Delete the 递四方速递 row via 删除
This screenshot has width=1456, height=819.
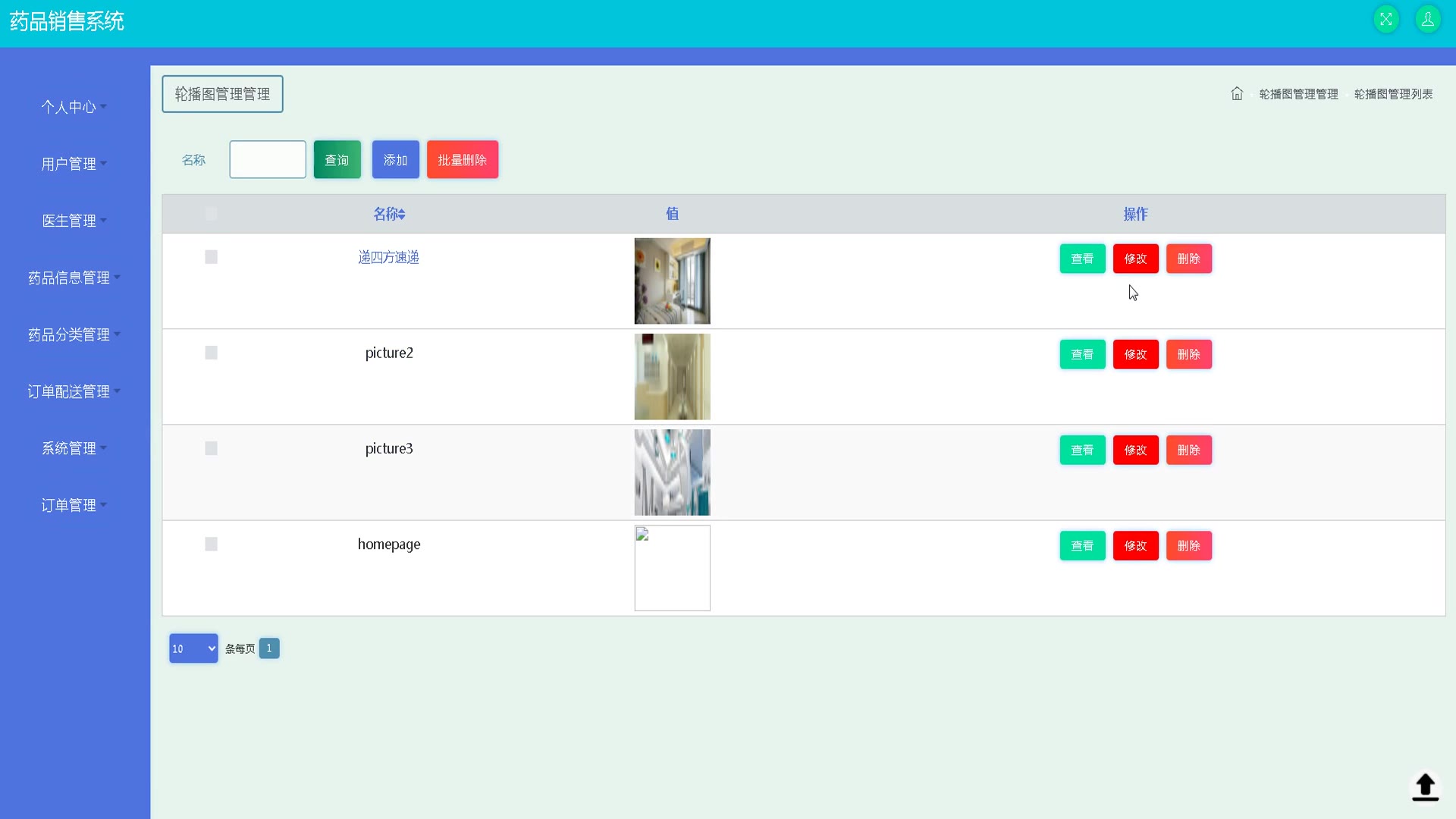click(x=1188, y=259)
